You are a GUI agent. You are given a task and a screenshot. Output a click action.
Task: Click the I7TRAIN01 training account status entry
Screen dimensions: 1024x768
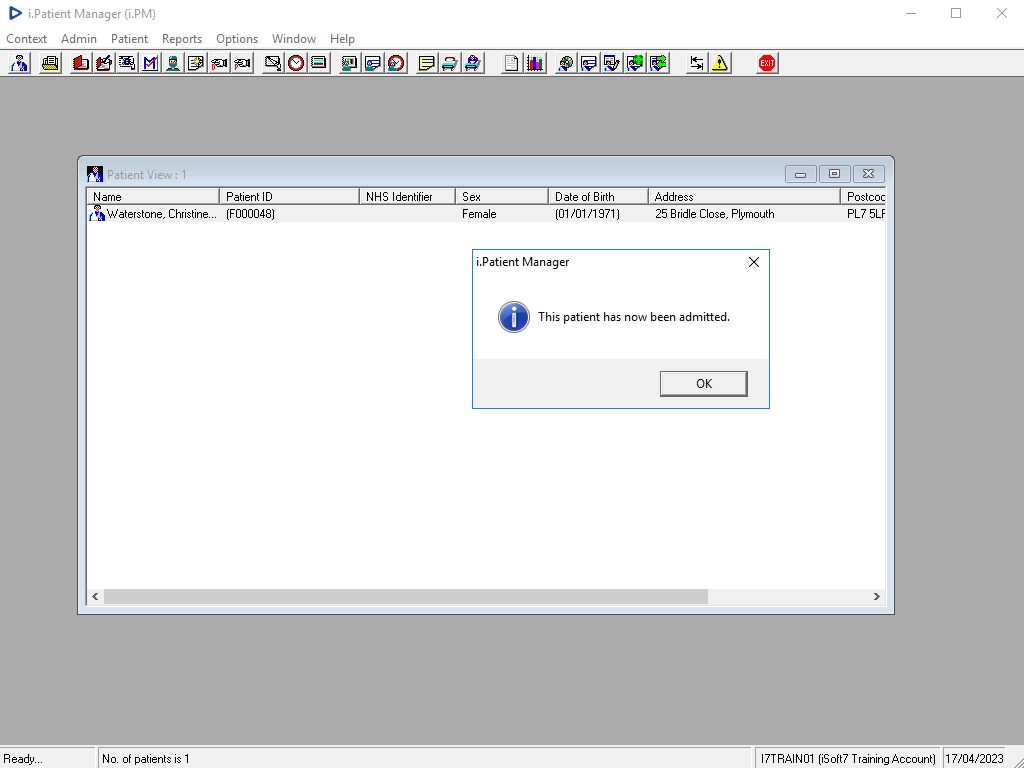848,759
